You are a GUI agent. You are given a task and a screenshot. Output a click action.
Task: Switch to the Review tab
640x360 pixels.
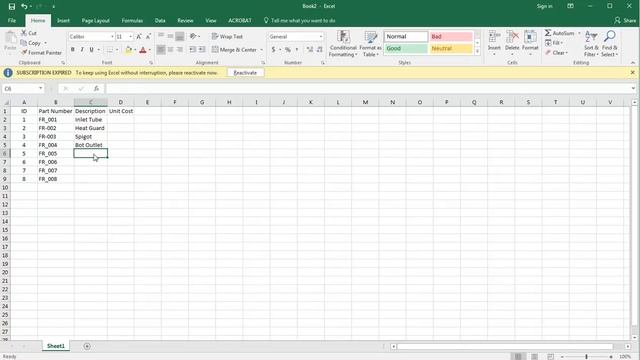[x=185, y=20]
